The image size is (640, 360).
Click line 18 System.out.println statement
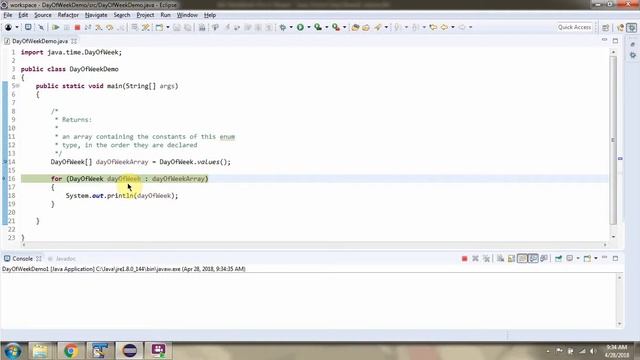pos(122,196)
